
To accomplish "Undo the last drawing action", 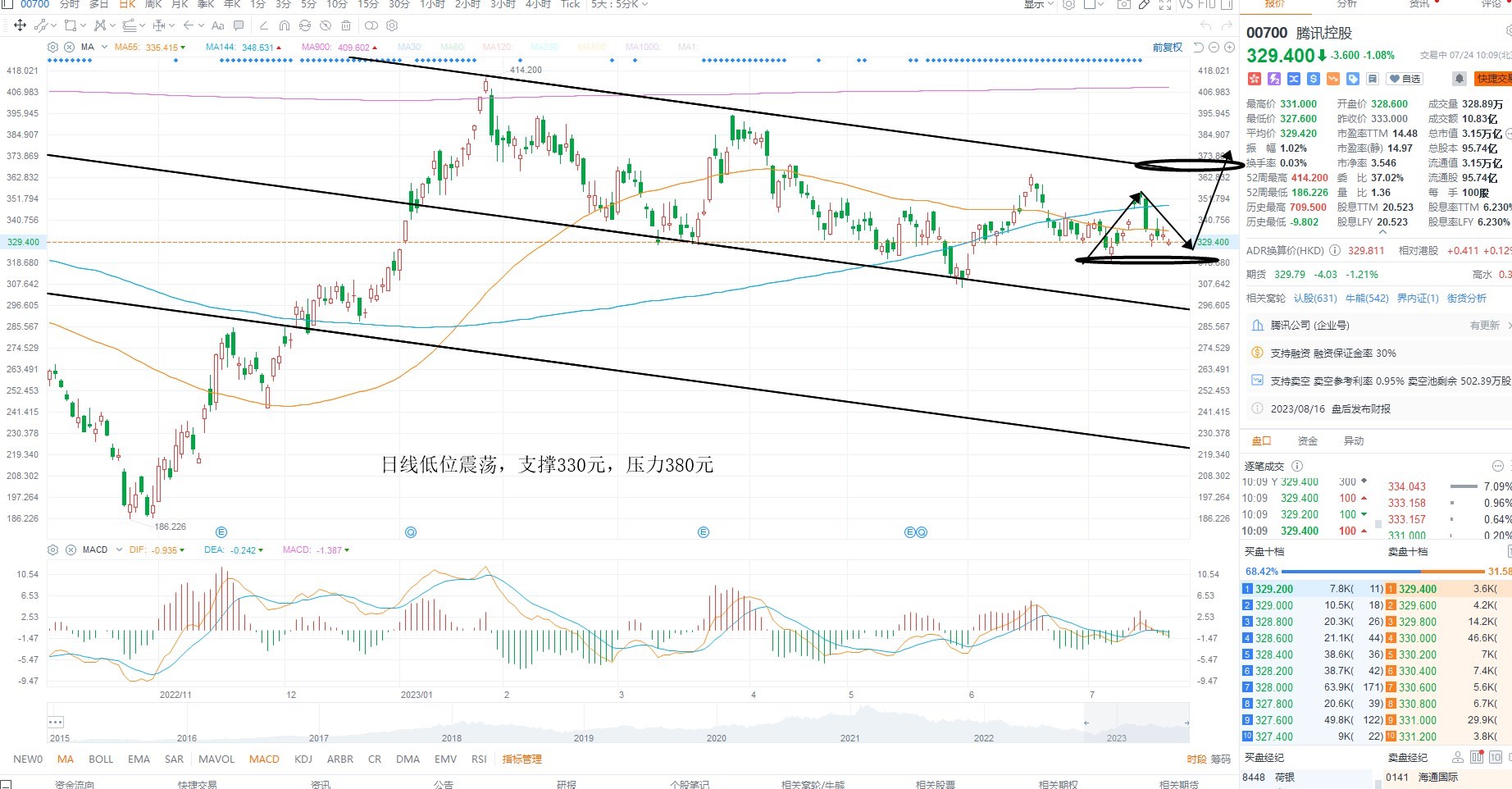I will coord(1205,25).
